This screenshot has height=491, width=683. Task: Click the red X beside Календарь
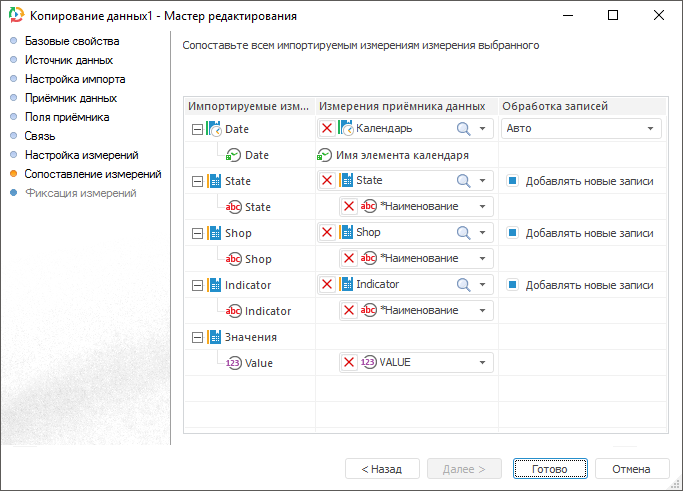point(327,128)
